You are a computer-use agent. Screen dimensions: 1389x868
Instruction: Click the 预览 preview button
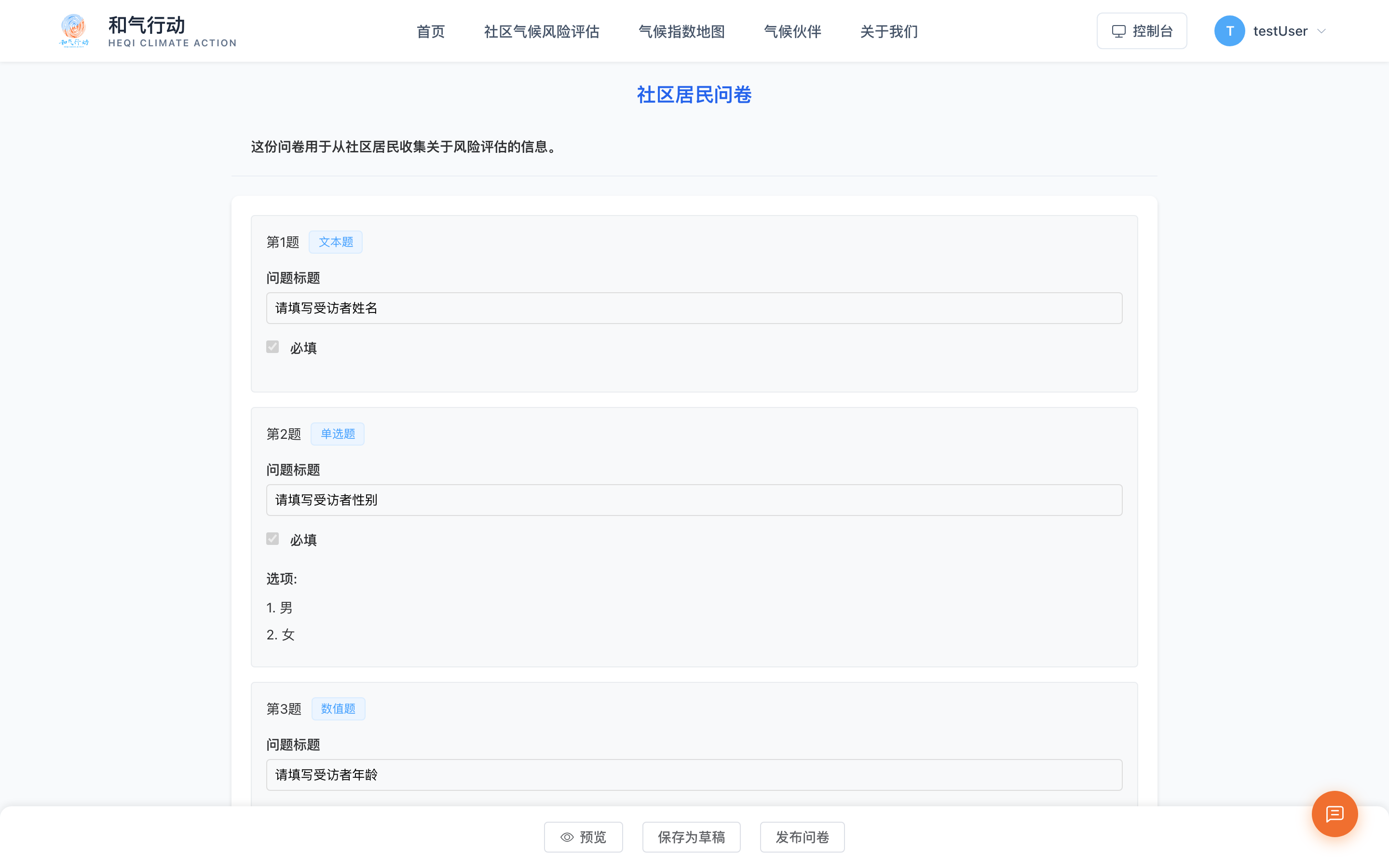(x=583, y=837)
